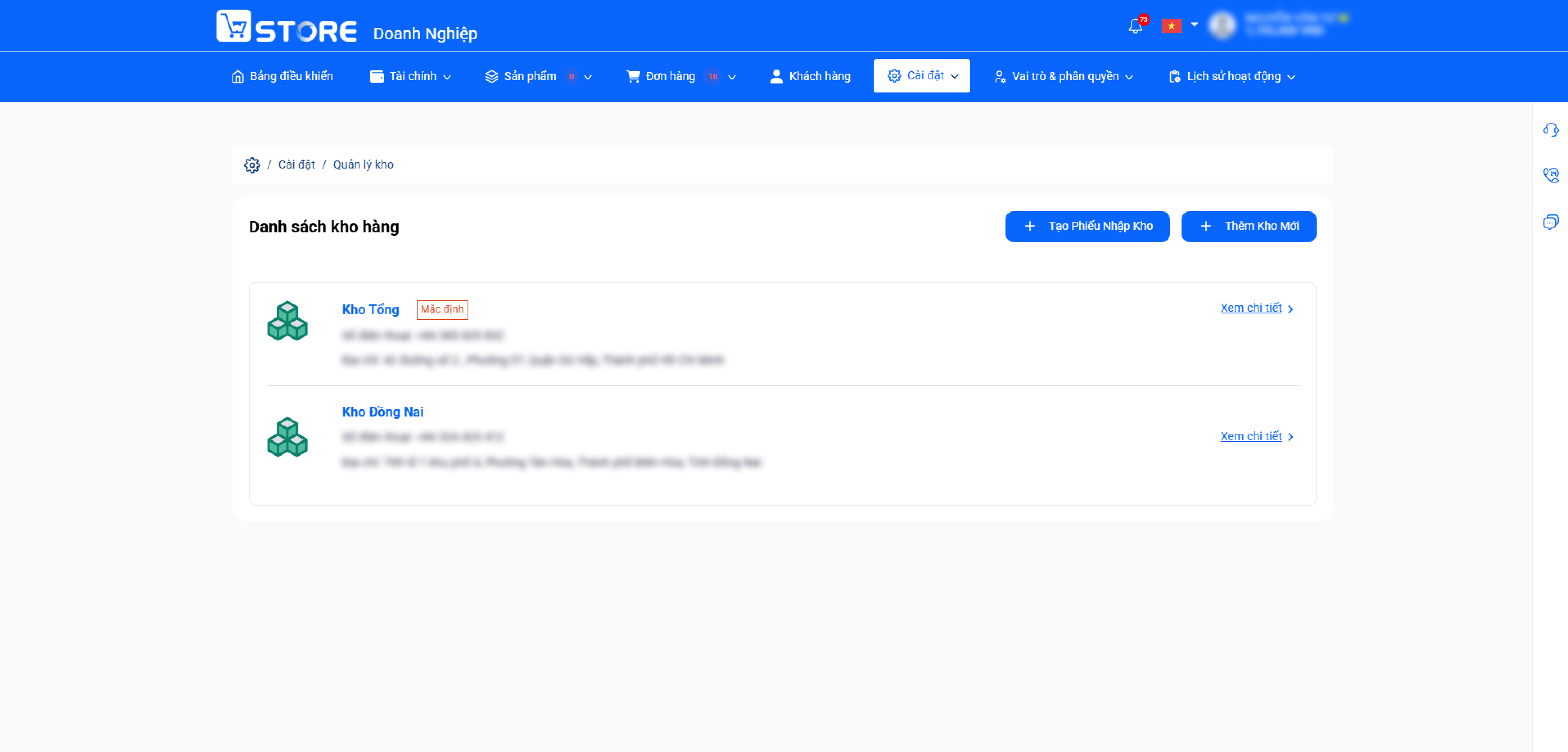Open the Khách hàng menu item
Viewport: 1568px width, 752px height.
click(810, 76)
